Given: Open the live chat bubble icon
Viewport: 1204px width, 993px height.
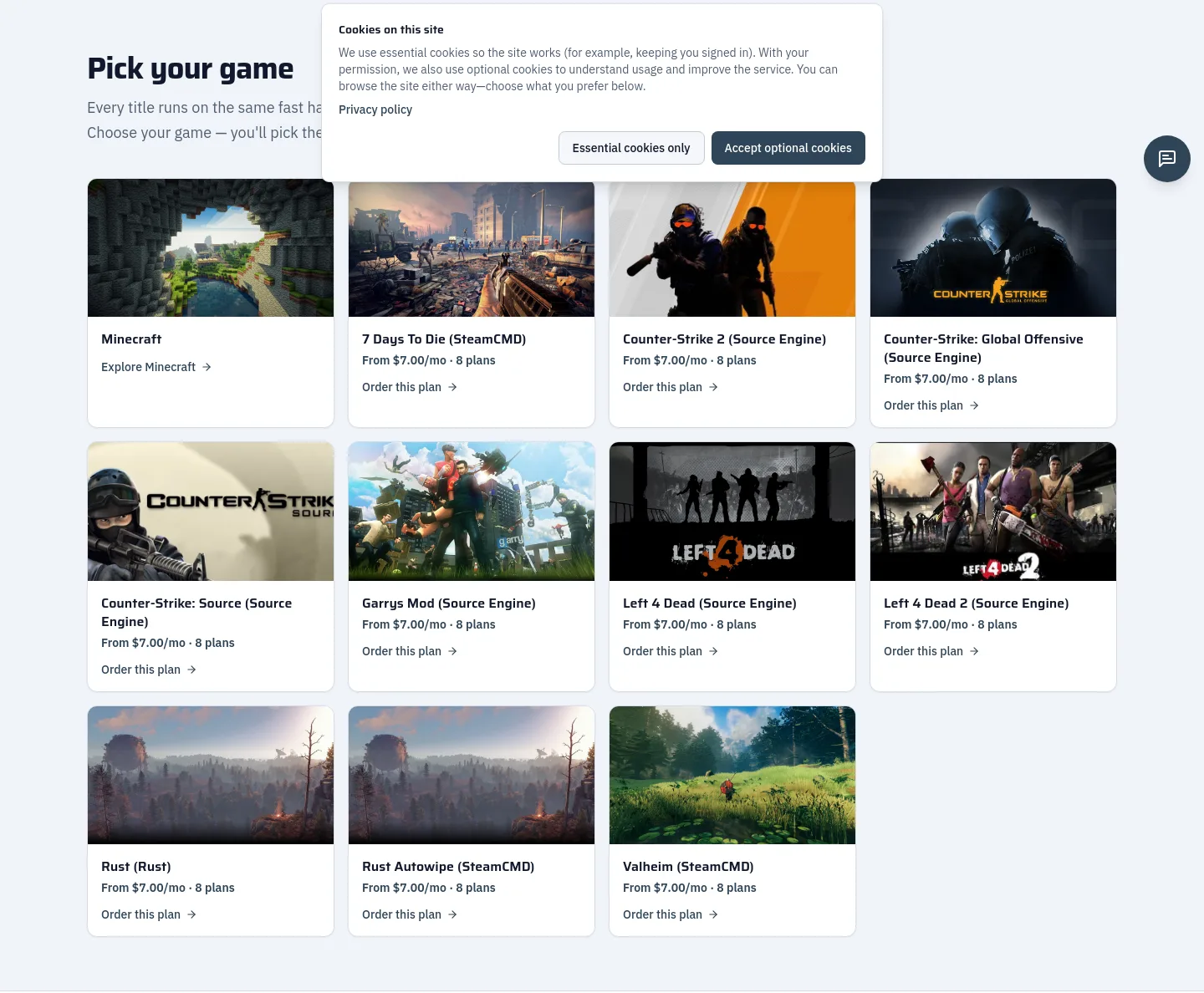Looking at the screenshot, I should [x=1166, y=159].
